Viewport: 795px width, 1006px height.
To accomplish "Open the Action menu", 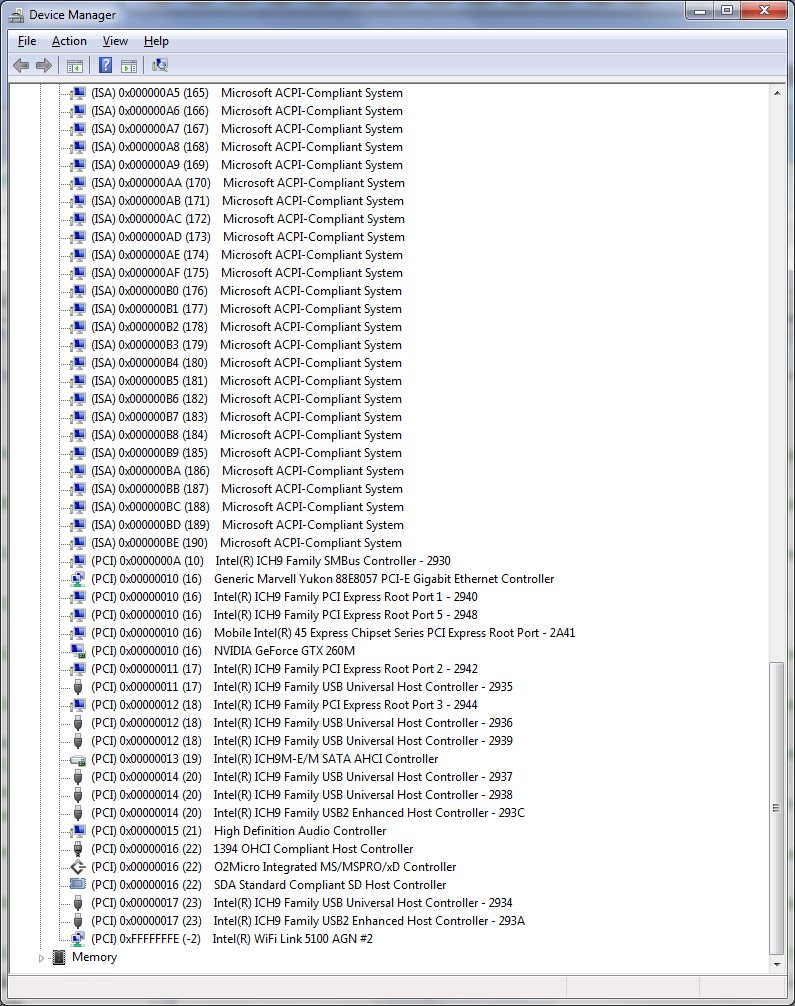I will [x=69, y=41].
